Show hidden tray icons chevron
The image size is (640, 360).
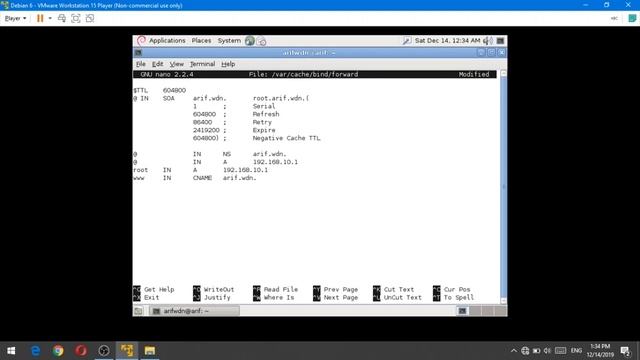pos(513,351)
